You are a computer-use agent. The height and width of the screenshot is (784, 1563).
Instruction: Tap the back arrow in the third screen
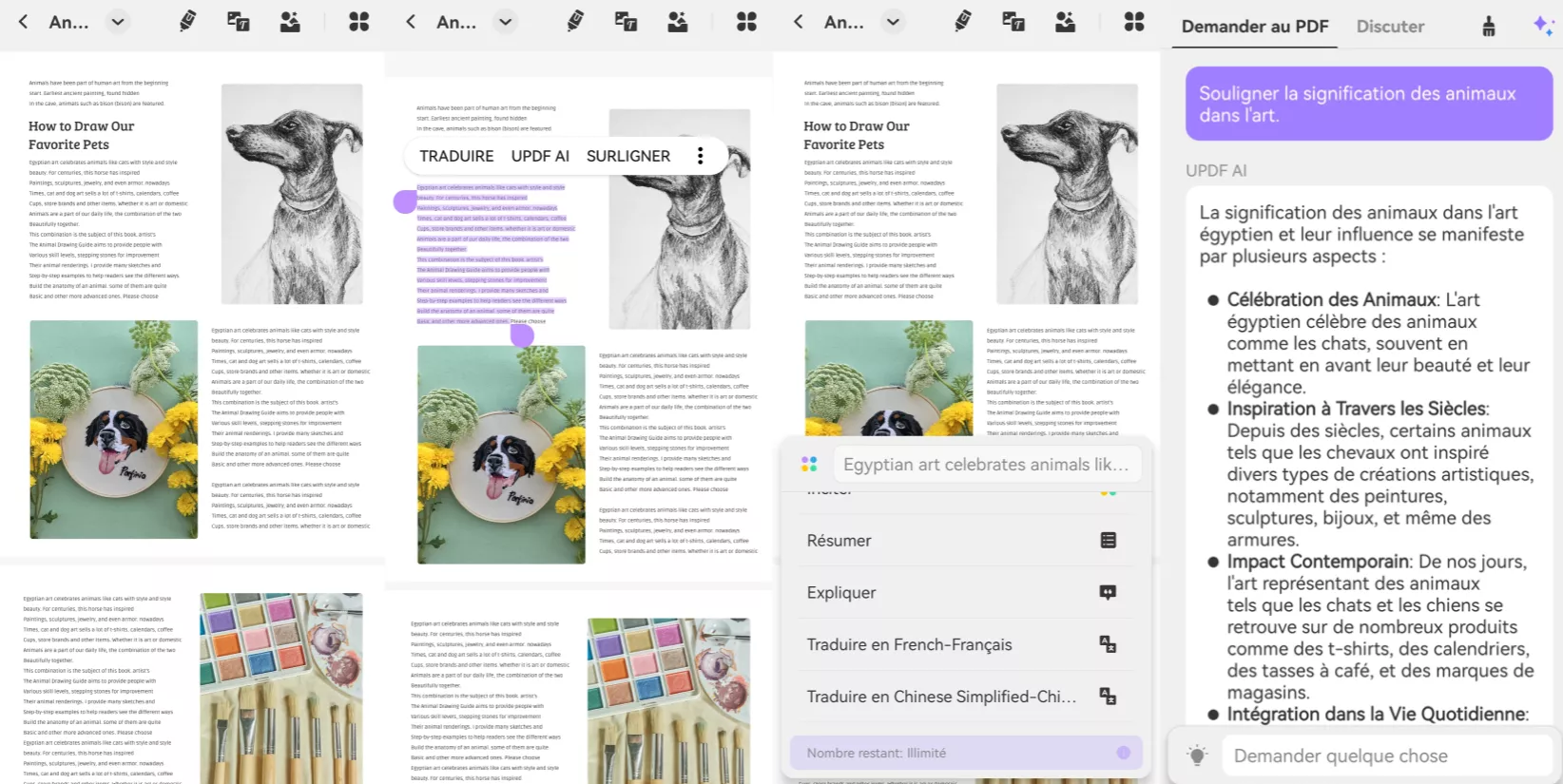point(799,21)
